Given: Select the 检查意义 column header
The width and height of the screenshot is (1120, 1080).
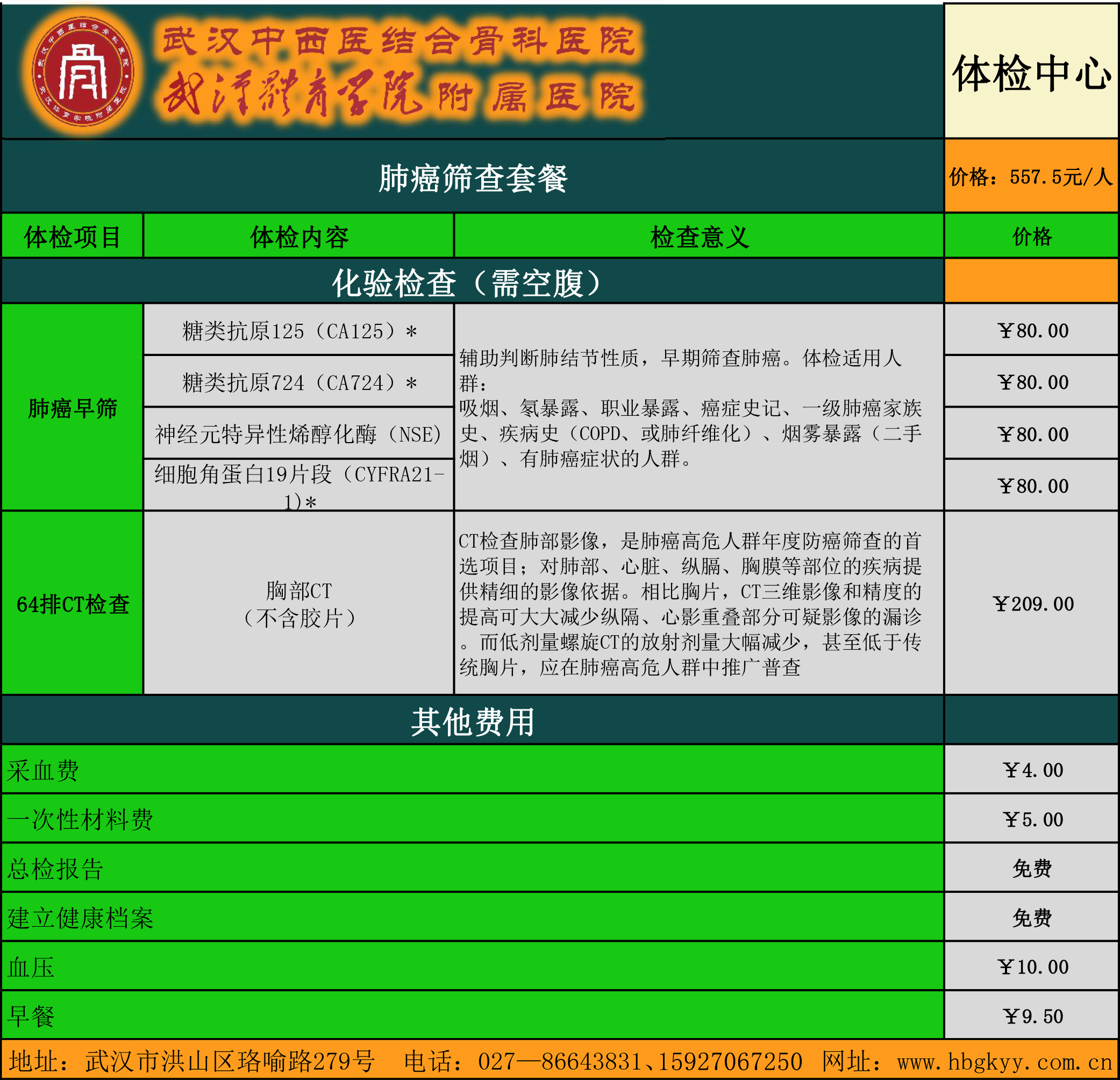Looking at the screenshot, I should [700, 237].
